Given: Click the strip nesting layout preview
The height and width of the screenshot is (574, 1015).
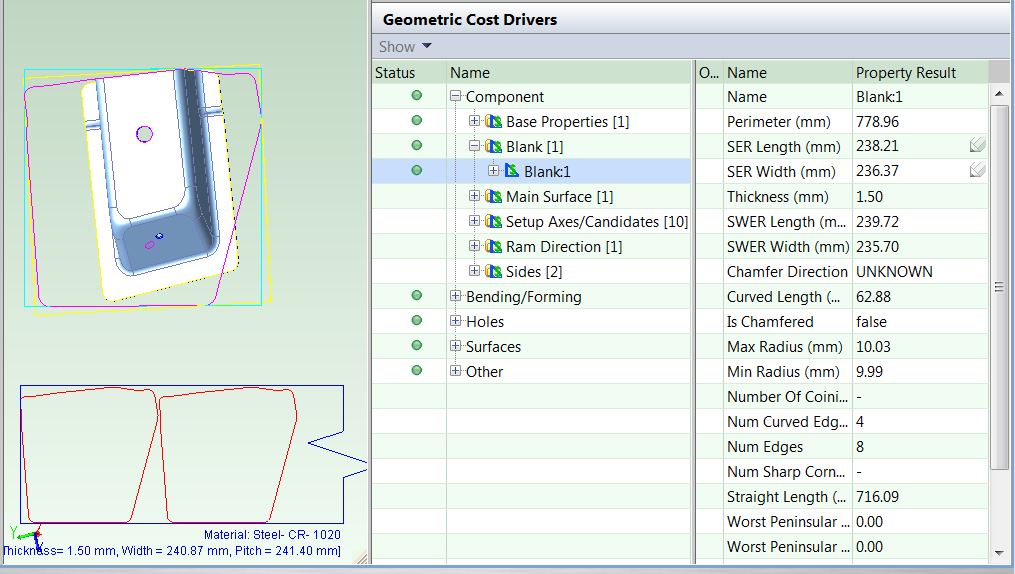Looking at the screenshot, I should click(x=180, y=455).
